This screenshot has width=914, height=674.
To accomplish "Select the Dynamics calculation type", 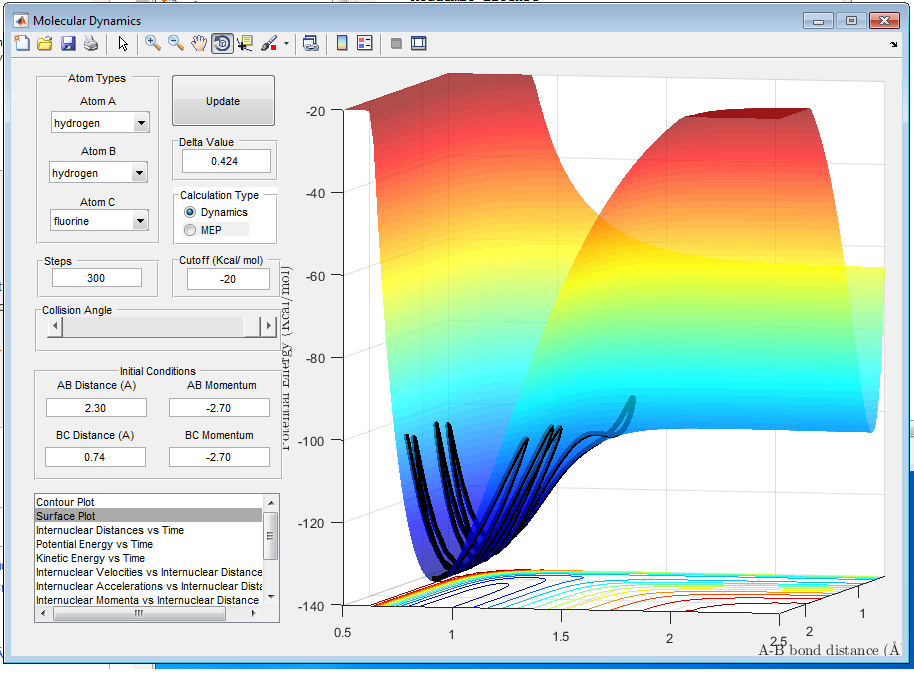I will [190, 212].
